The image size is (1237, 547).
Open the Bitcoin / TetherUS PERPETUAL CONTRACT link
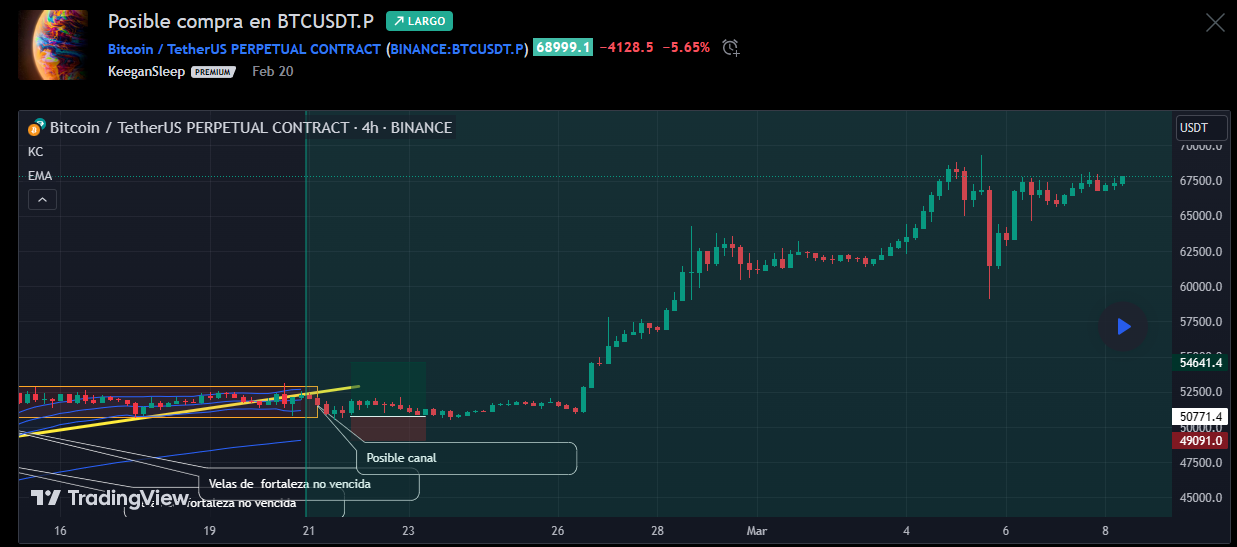244,48
